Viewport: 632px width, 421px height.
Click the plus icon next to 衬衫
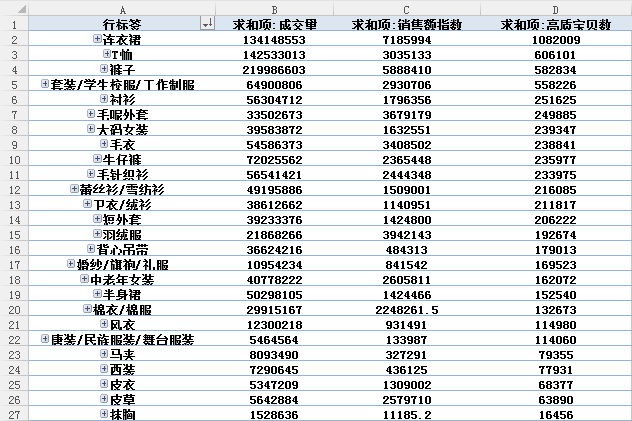point(104,99)
